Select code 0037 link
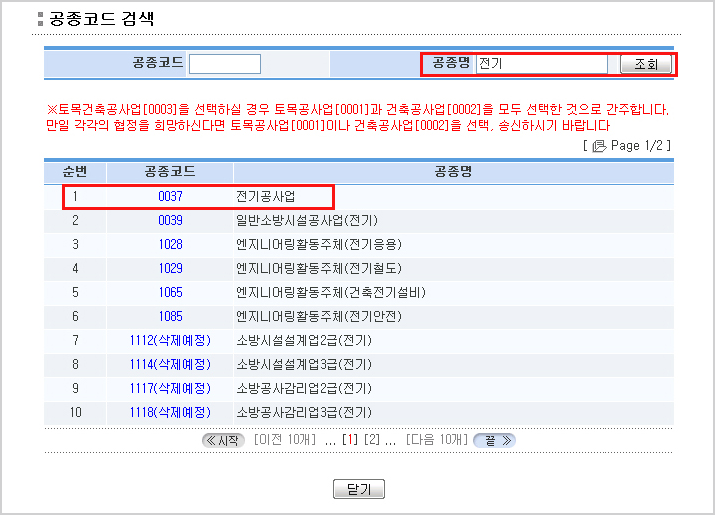Viewport: 715px width, 515px height. point(170,197)
